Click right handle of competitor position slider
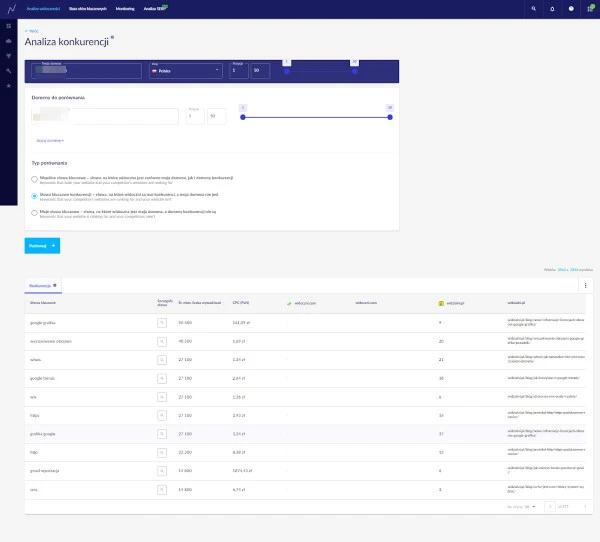600x542 pixels. coord(389,117)
